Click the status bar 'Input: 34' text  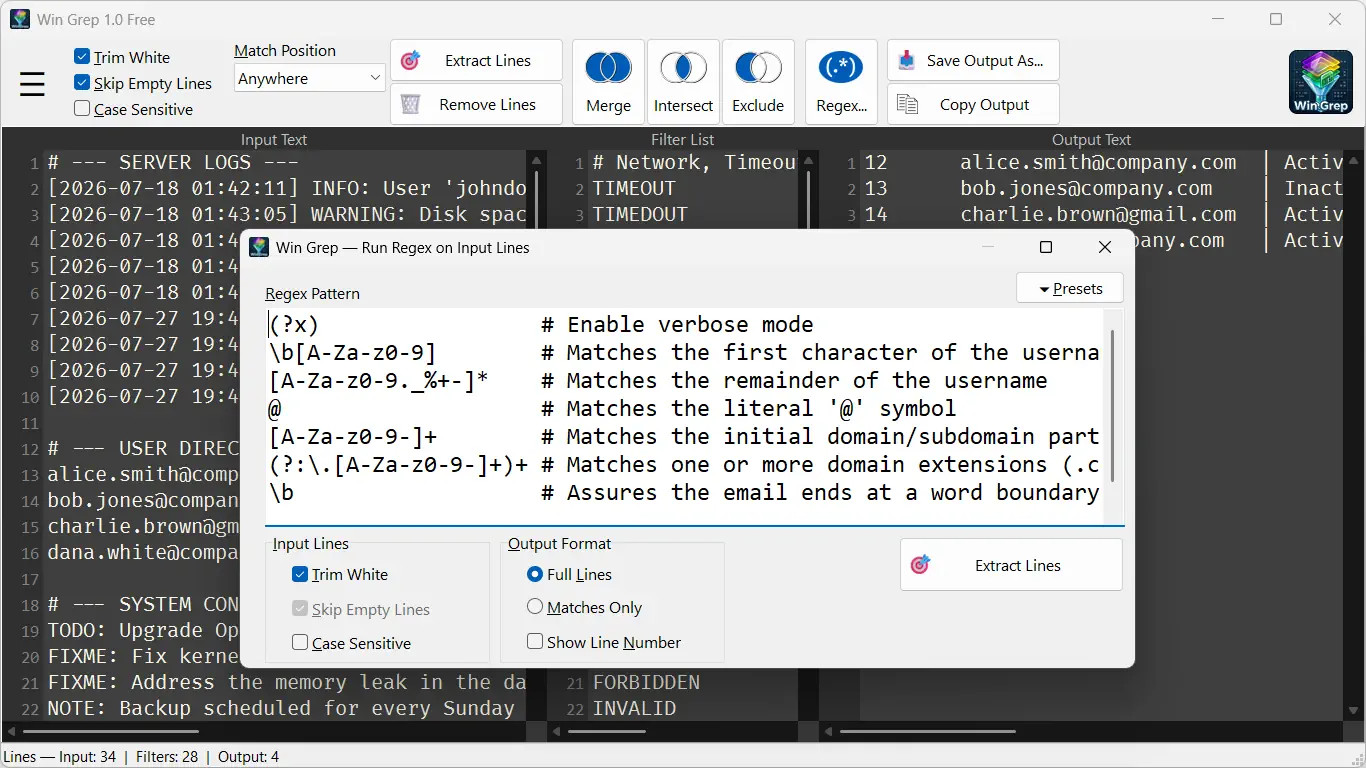tap(87, 757)
